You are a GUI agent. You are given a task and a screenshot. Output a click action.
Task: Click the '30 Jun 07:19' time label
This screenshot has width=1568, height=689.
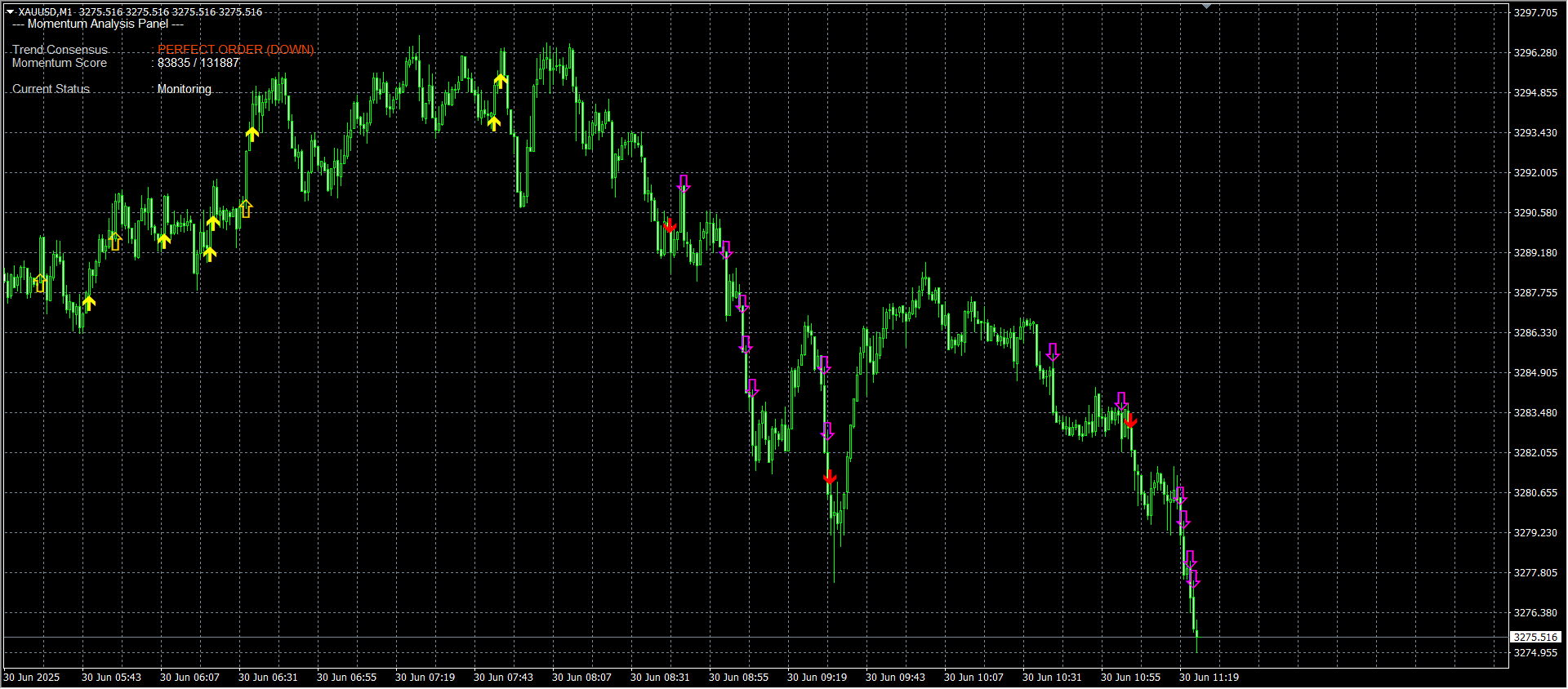click(x=425, y=678)
